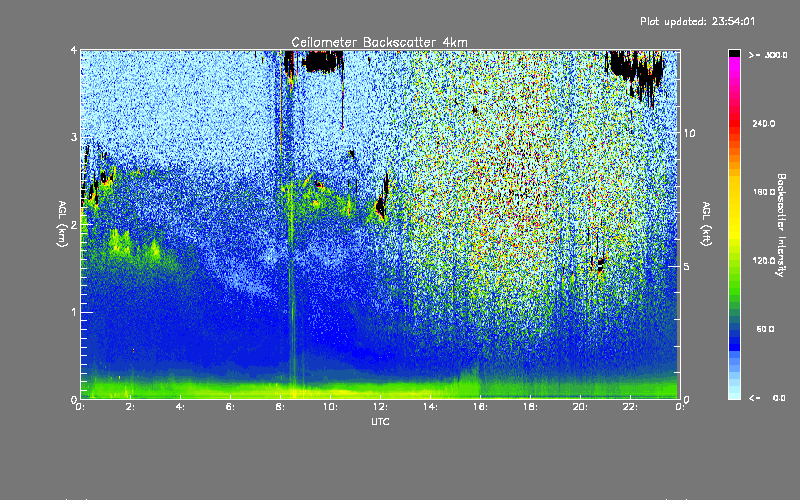Click the "240.0" colorbar label
The image size is (800, 500).
tap(764, 123)
